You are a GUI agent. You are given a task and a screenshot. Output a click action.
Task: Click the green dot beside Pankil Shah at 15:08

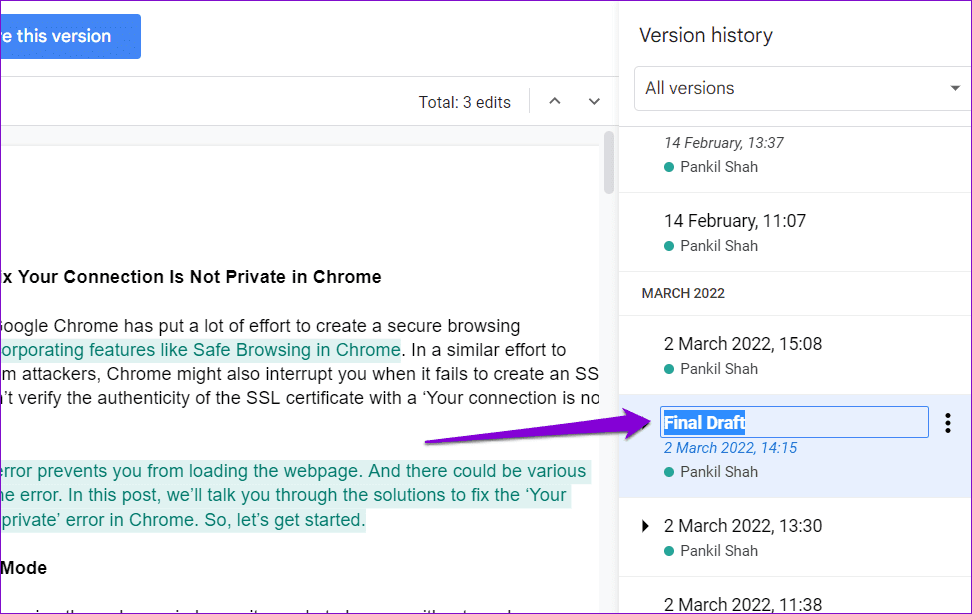point(669,369)
